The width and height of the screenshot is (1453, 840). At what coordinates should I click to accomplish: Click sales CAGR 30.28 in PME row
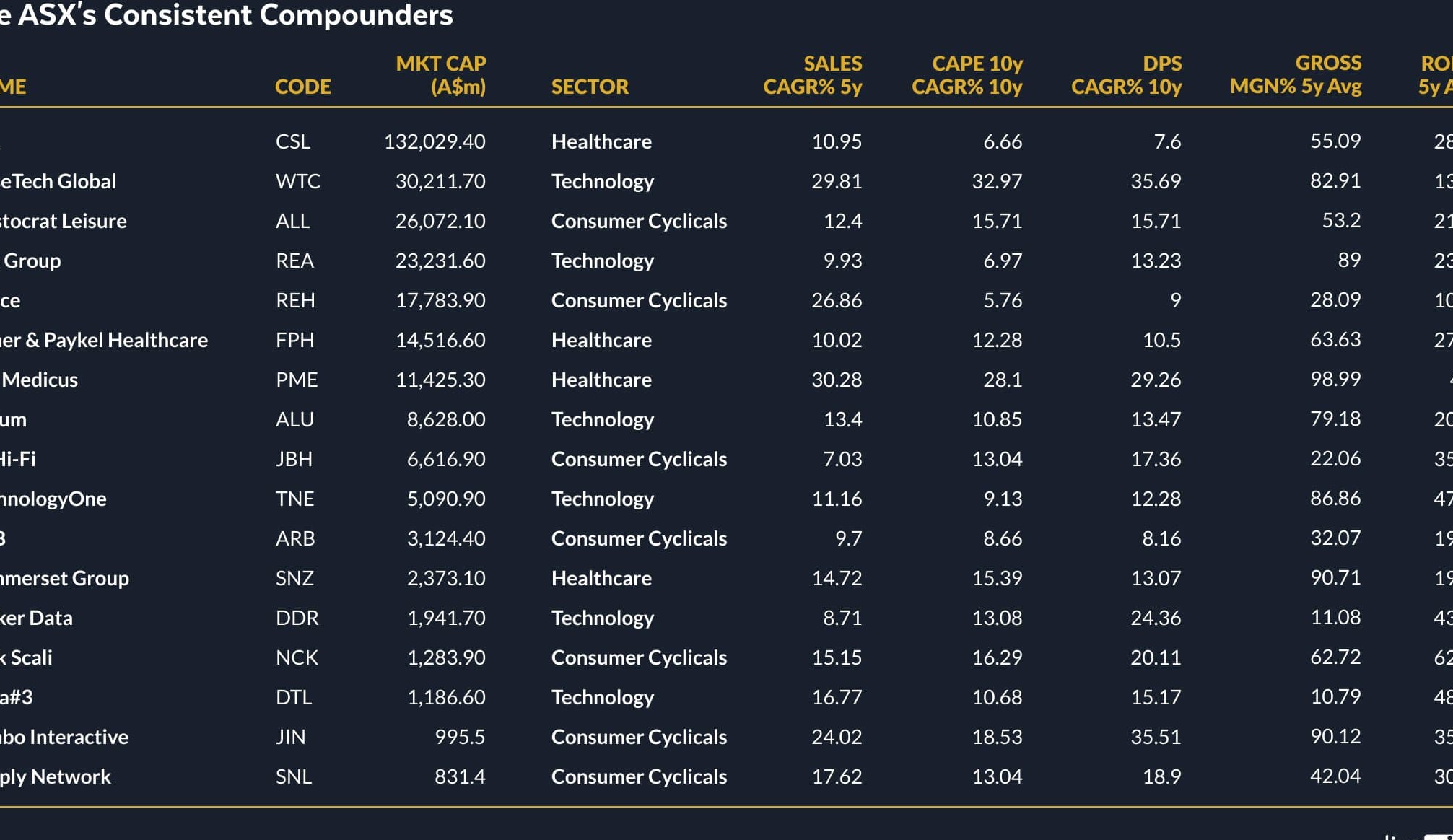point(837,380)
